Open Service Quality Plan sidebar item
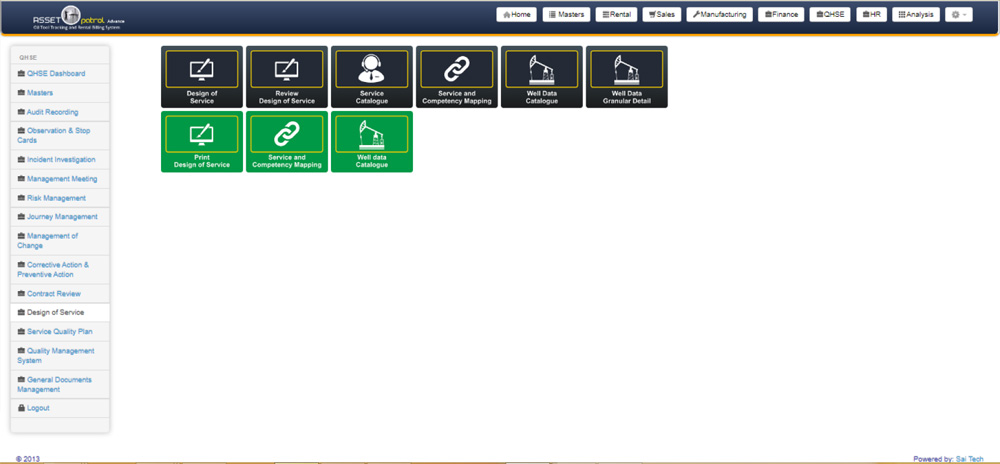Screen dimensions: 1000x464 point(59,331)
